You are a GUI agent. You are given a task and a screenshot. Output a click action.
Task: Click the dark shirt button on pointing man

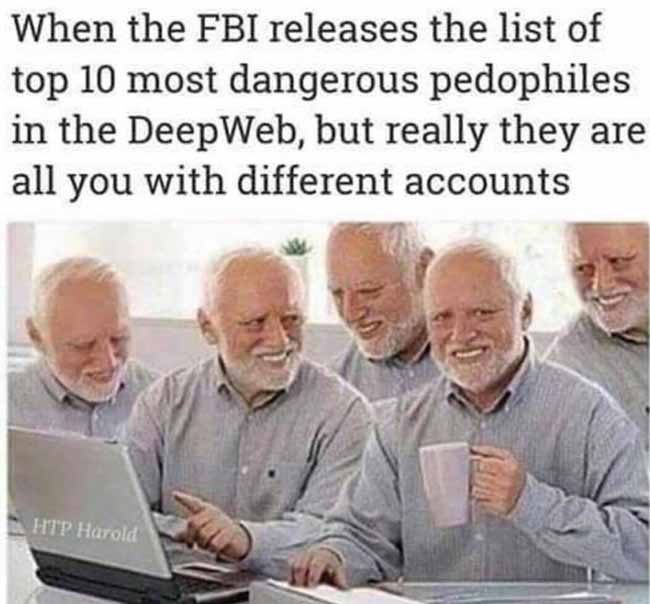272,472
